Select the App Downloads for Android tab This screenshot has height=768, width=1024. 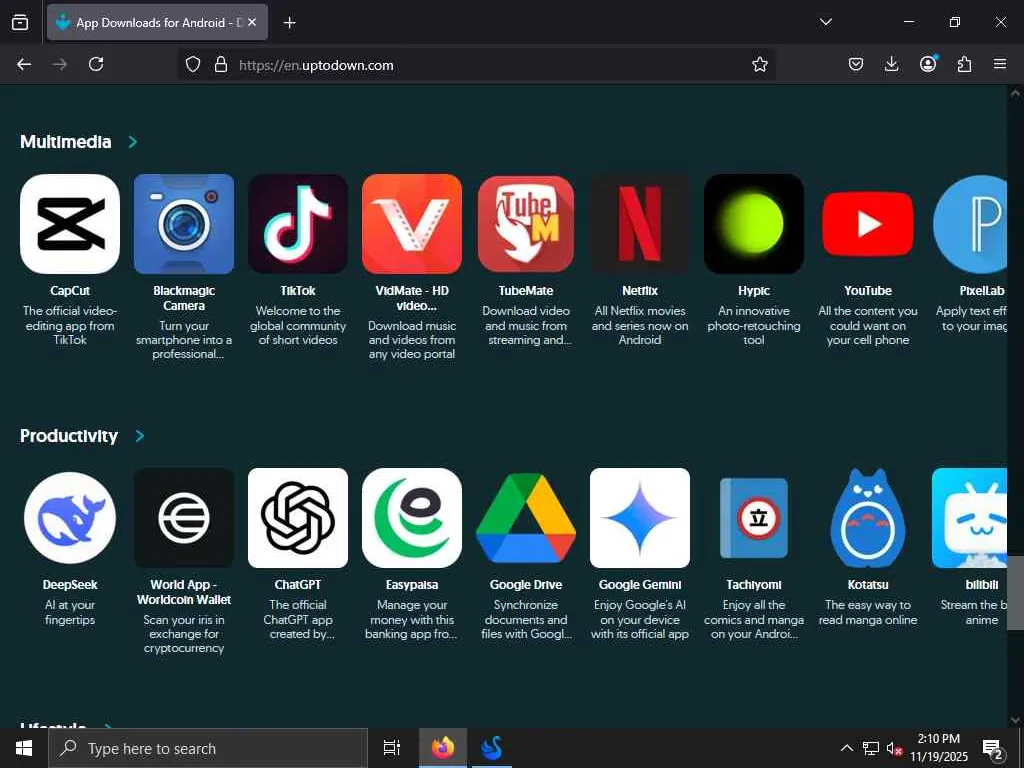click(x=157, y=22)
